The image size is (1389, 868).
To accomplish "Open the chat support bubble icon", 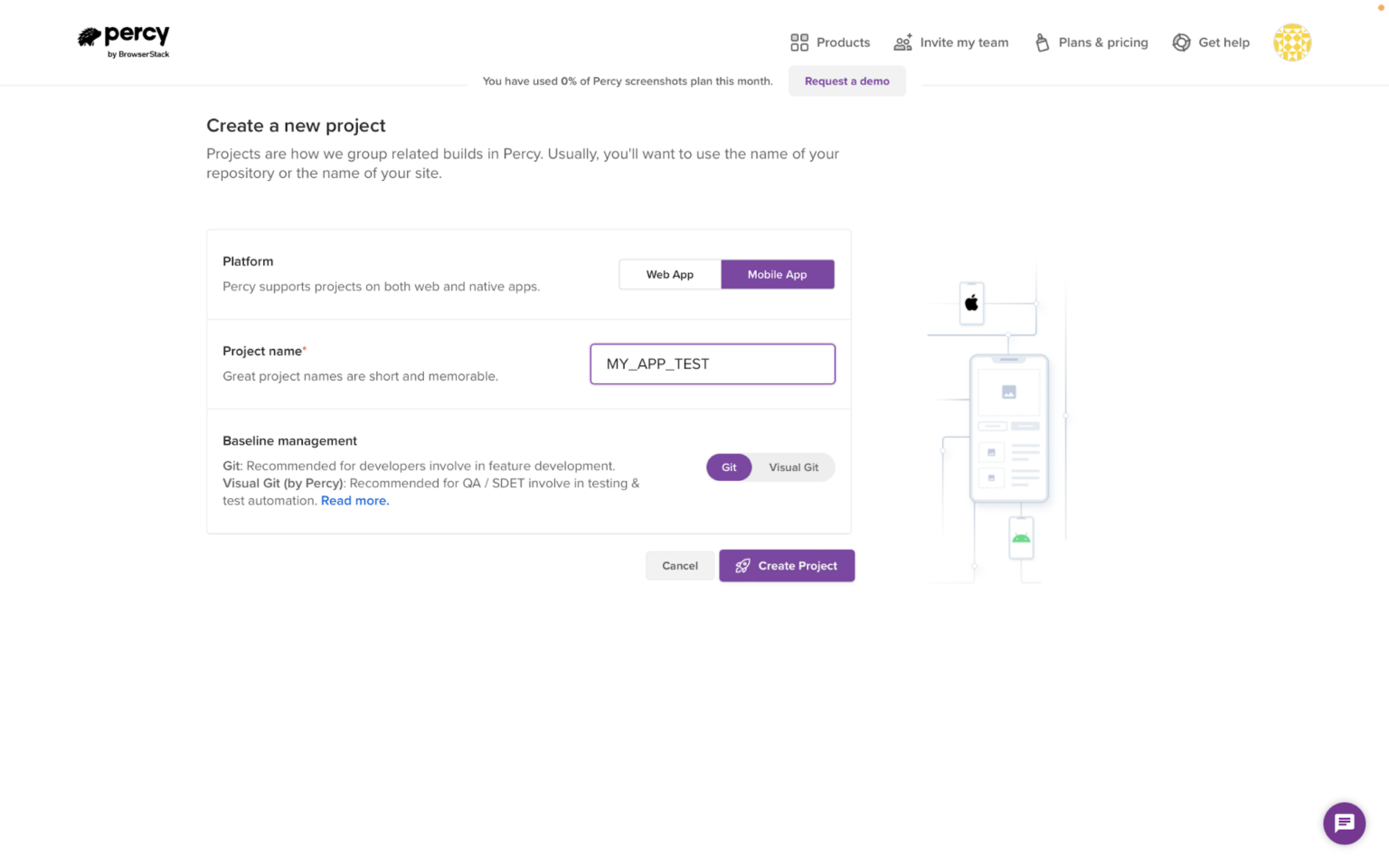I will pos(1344,823).
